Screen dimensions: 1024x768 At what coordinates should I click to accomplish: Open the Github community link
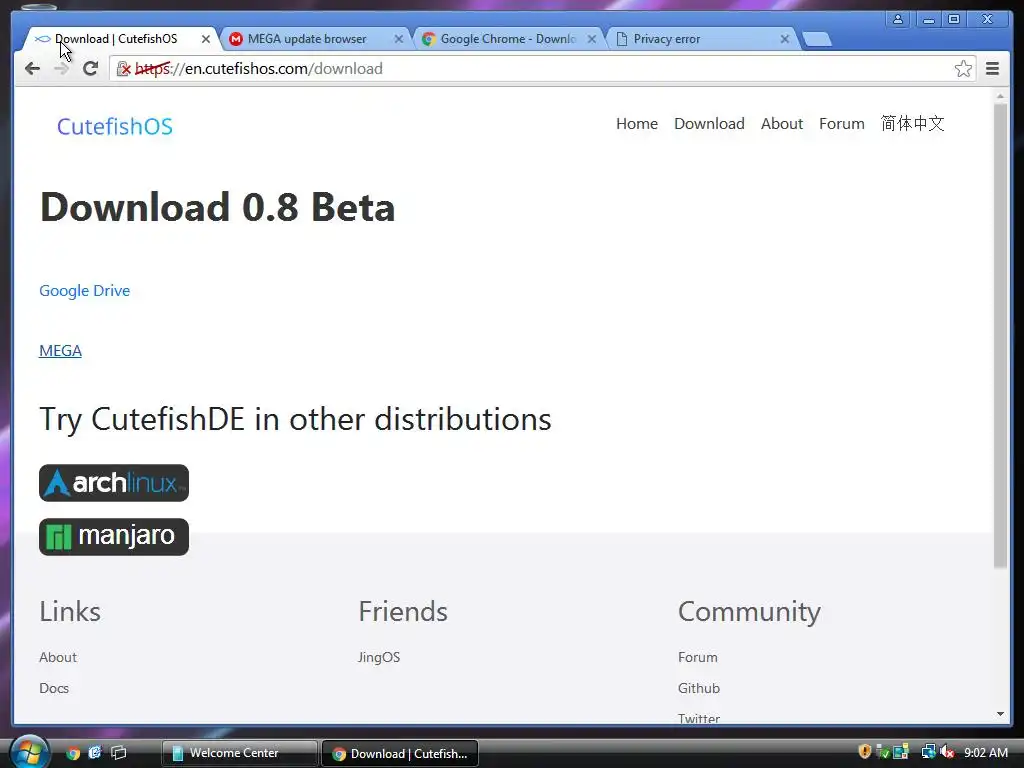coord(699,688)
